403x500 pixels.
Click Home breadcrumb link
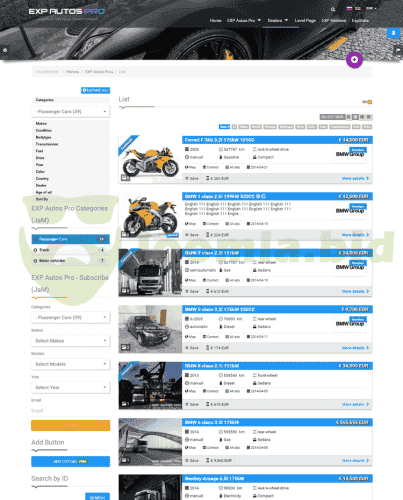tap(72, 72)
